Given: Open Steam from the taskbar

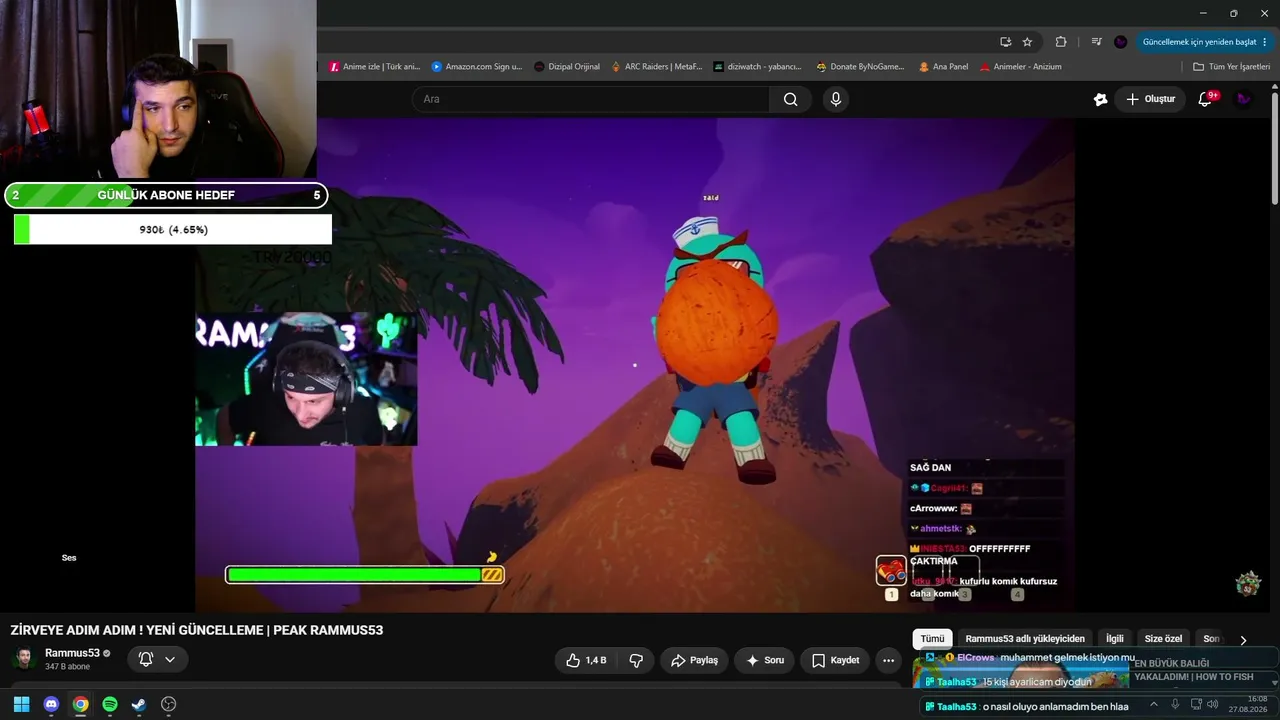Looking at the screenshot, I should 139,704.
